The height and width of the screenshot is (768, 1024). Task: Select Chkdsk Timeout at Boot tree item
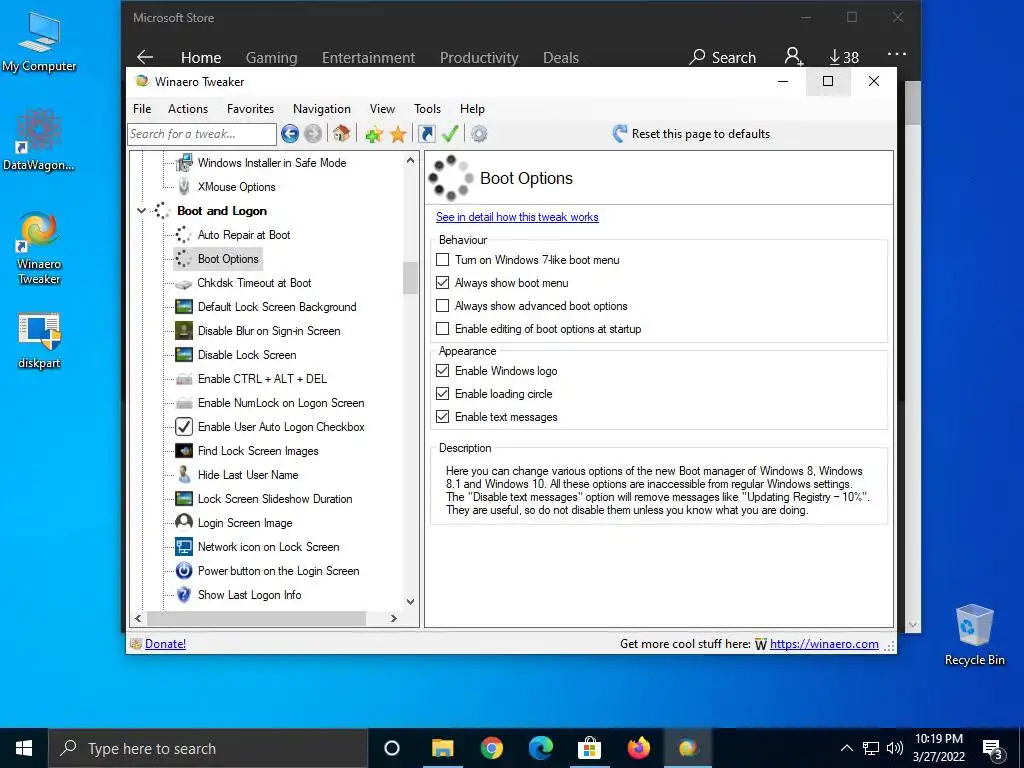[254, 283]
